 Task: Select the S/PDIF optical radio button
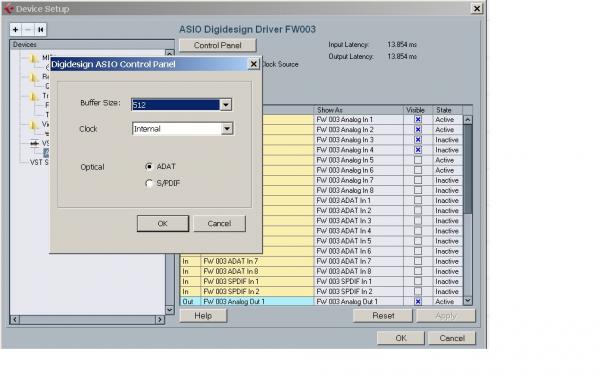[x=149, y=183]
